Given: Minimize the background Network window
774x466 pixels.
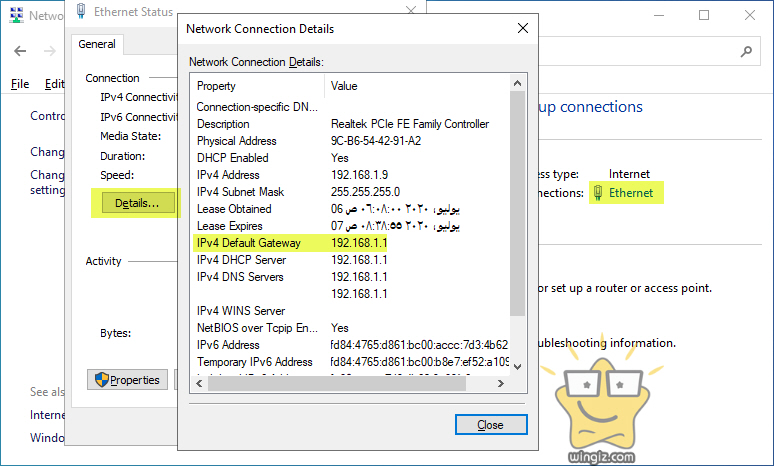Looking at the screenshot, I should (658, 15).
